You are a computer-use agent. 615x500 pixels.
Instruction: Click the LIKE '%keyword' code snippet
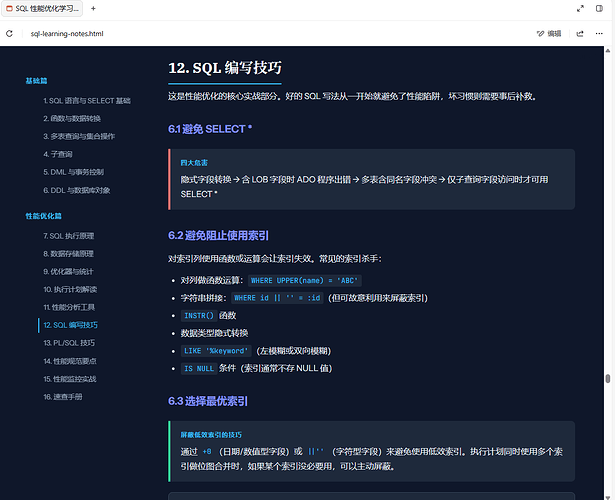click(216, 351)
